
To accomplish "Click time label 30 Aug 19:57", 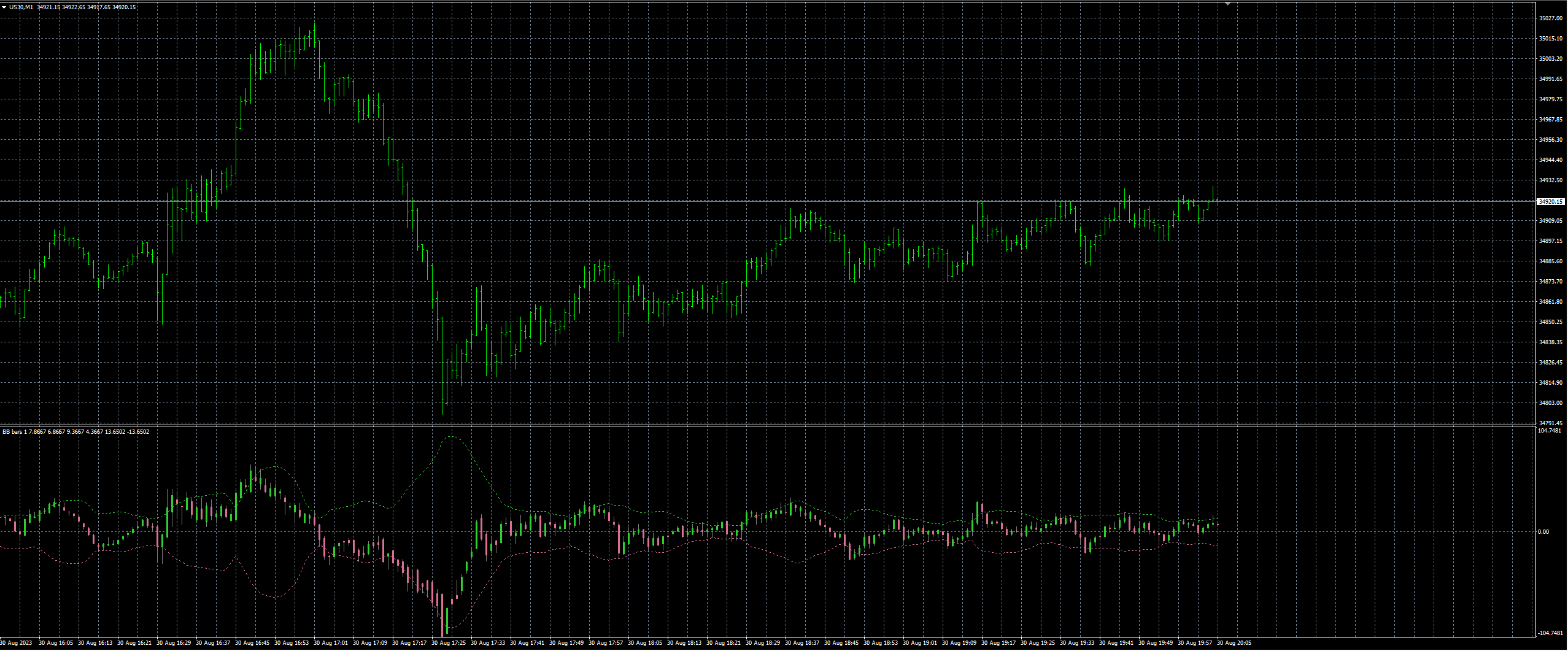I will [x=1195, y=644].
